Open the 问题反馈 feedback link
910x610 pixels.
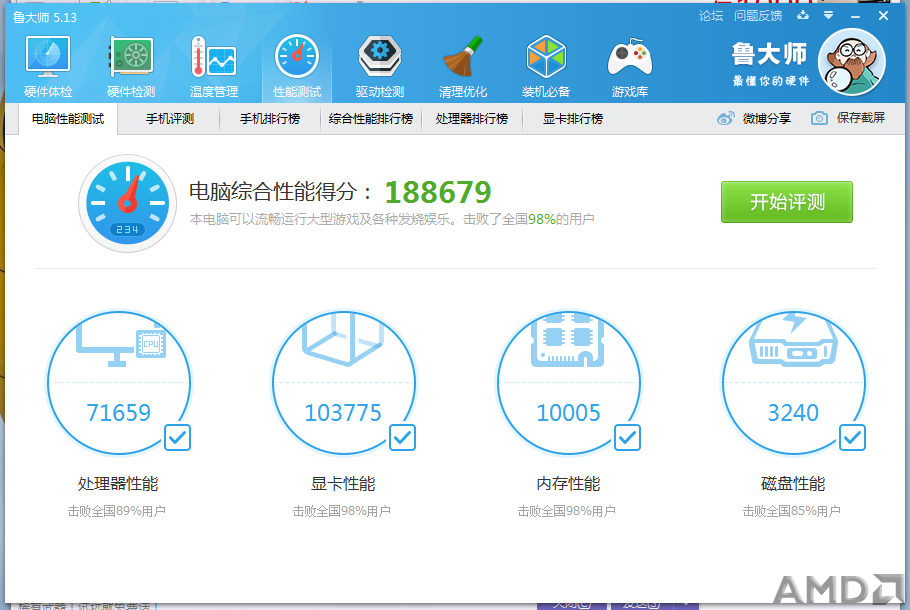(758, 16)
